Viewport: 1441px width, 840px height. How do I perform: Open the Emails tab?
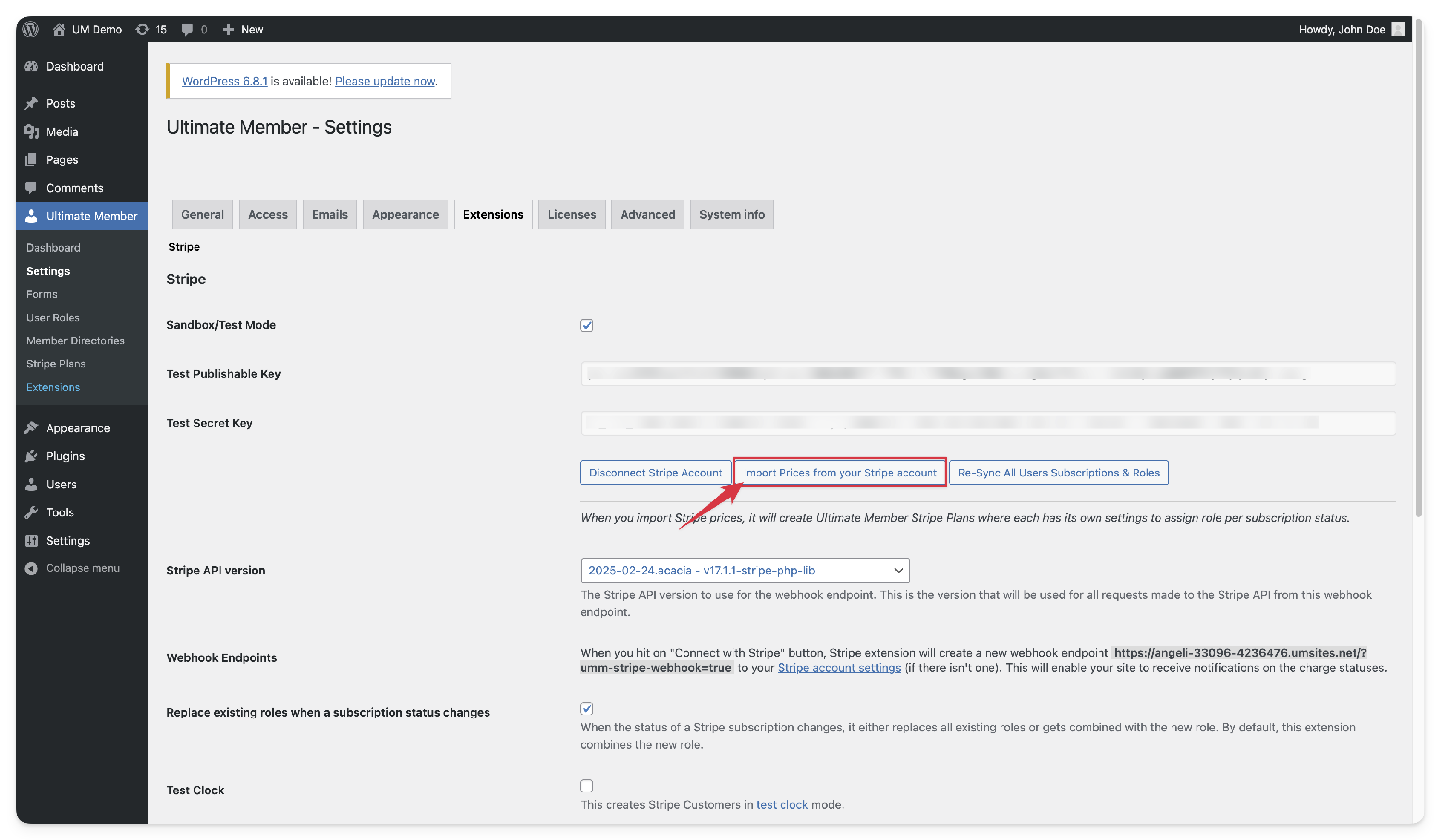330,214
